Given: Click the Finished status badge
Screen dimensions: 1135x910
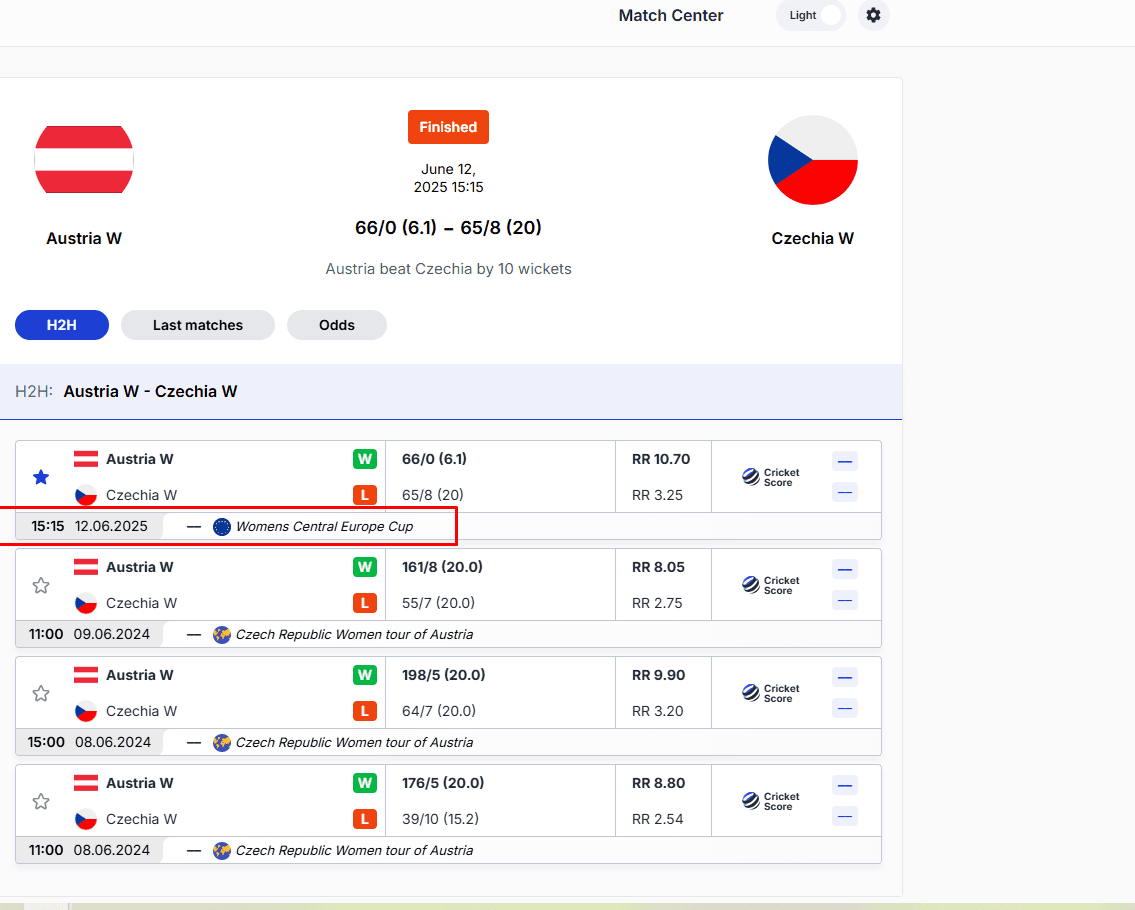Looking at the screenshot, I should pyautogui.click(x=448, y=127).
